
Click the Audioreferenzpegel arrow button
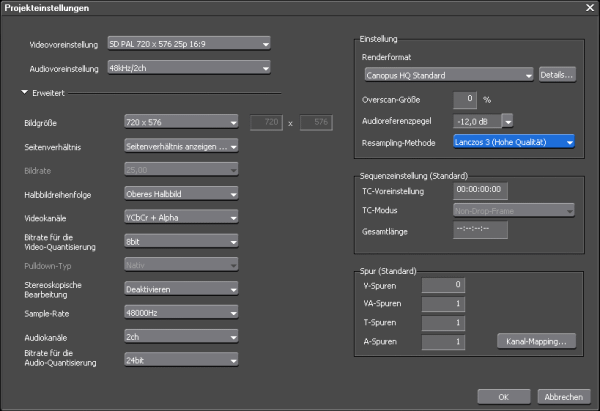click(508, 121)
